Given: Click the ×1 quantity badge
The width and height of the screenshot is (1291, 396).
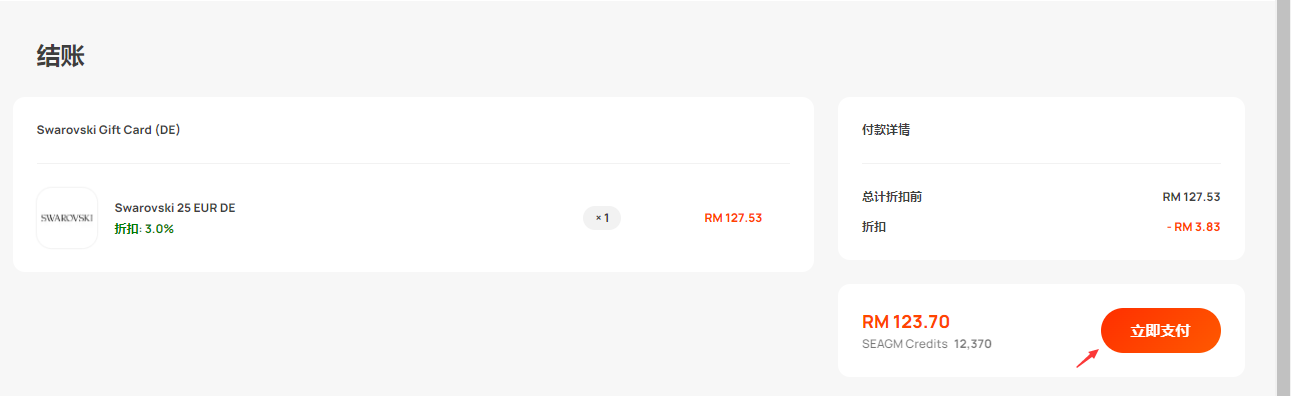Looking at the screenshot, I should (x=602, y=218).
